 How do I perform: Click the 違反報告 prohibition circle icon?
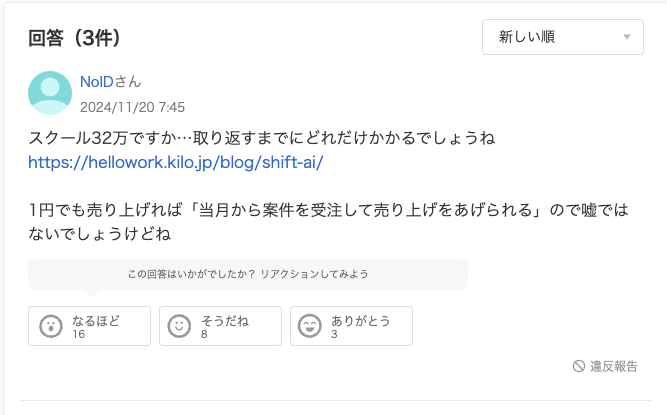coord(579,366)
